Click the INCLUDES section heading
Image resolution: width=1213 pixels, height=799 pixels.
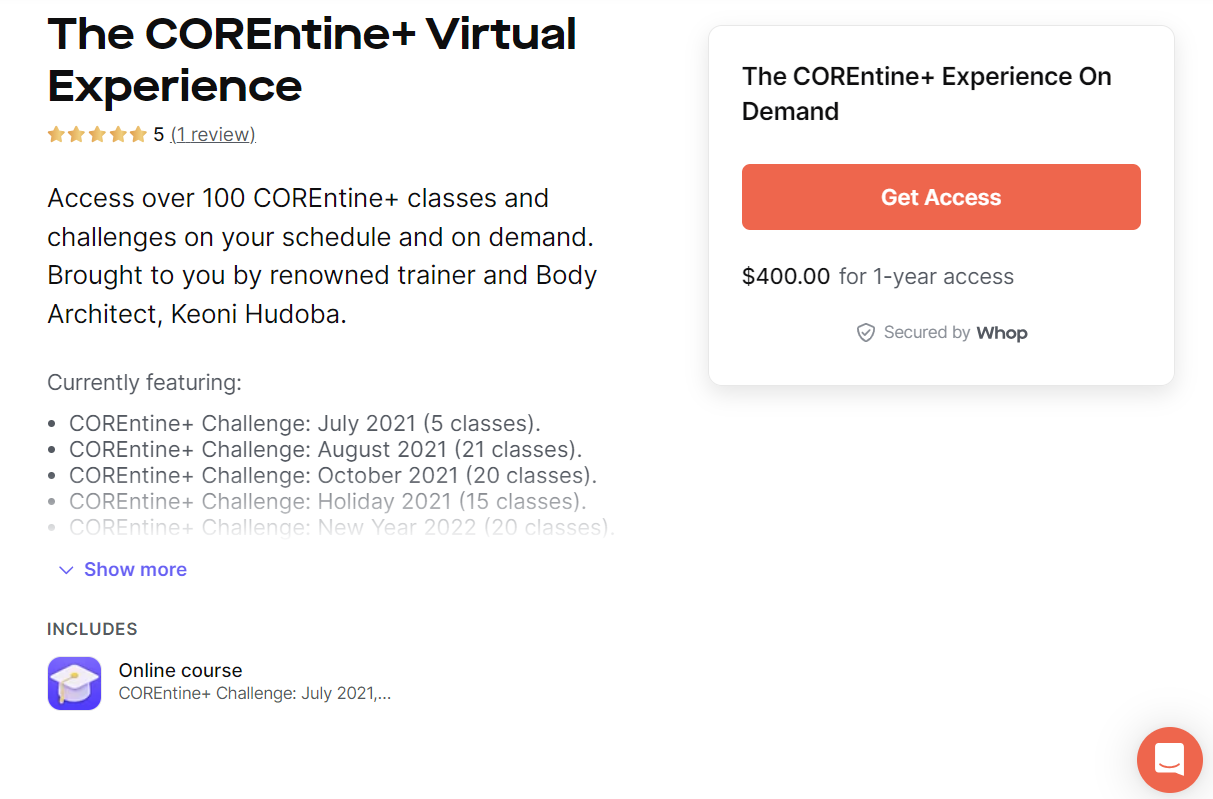coord(92,629)
